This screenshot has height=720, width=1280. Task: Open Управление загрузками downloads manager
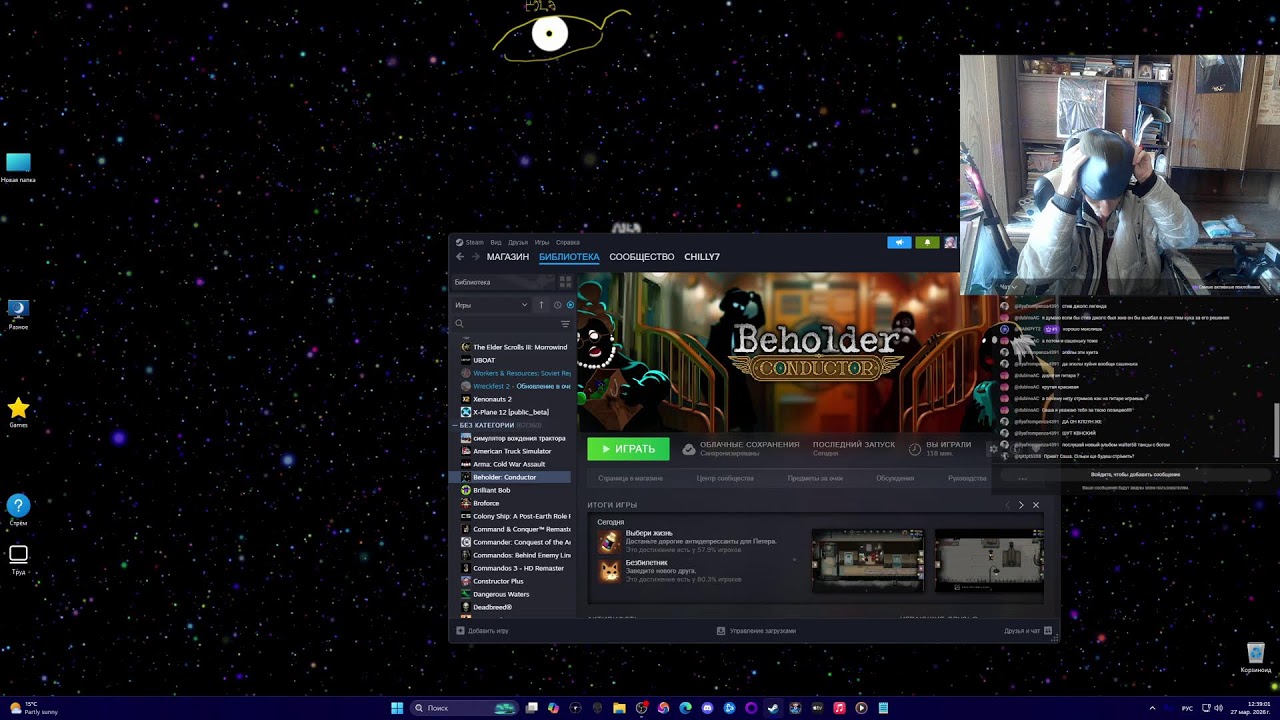pos(756,631)
